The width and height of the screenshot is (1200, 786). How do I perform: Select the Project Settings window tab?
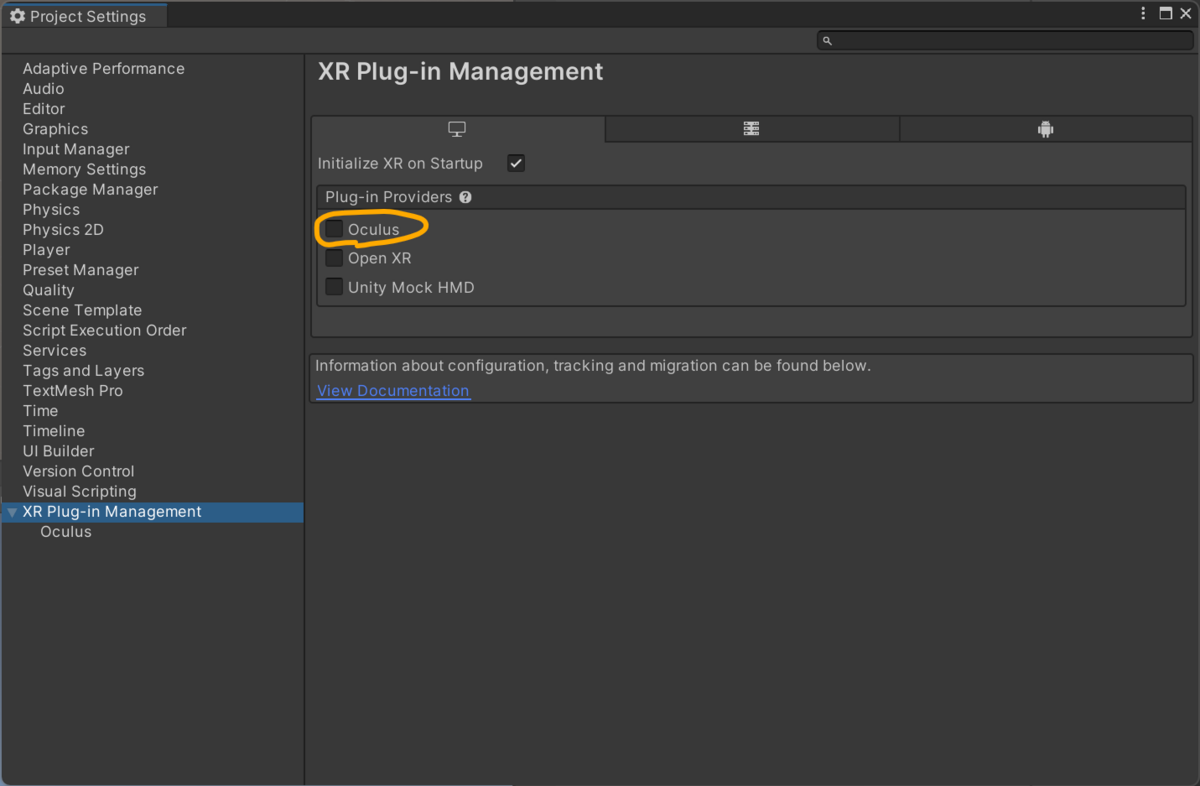[84, 16]
